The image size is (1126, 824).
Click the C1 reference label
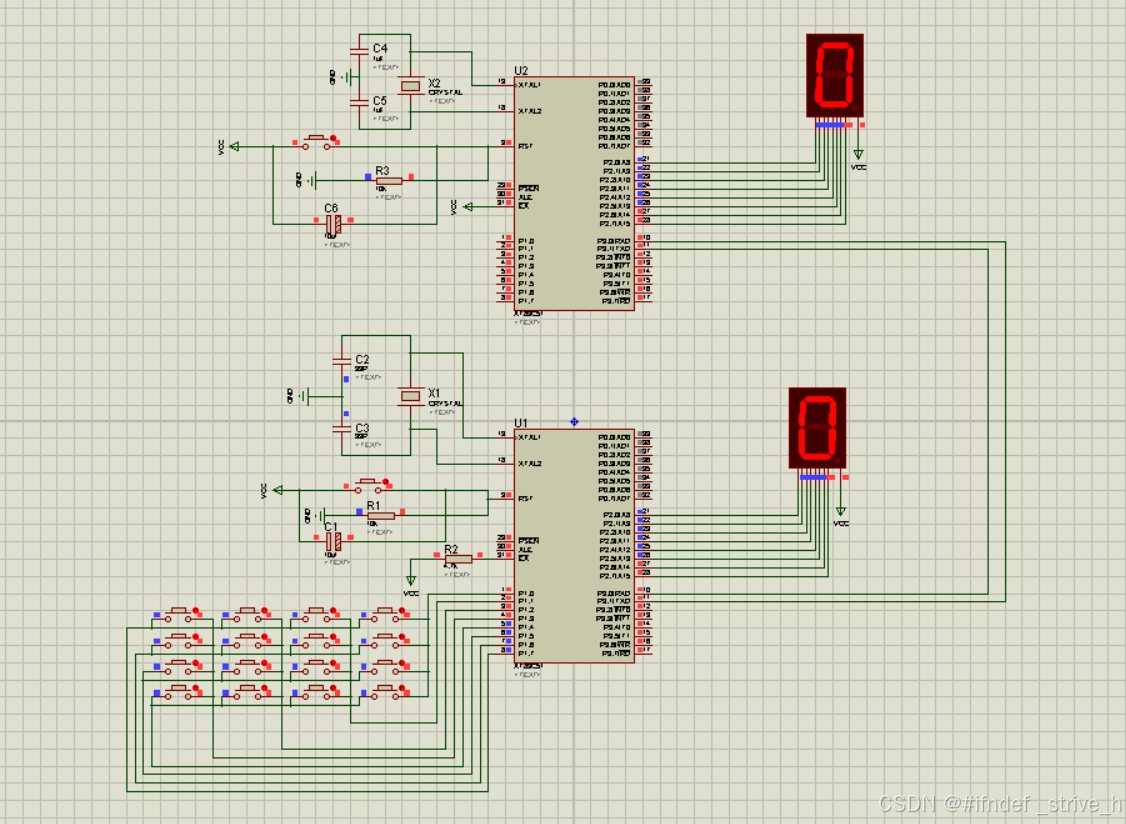coord(331,527)
